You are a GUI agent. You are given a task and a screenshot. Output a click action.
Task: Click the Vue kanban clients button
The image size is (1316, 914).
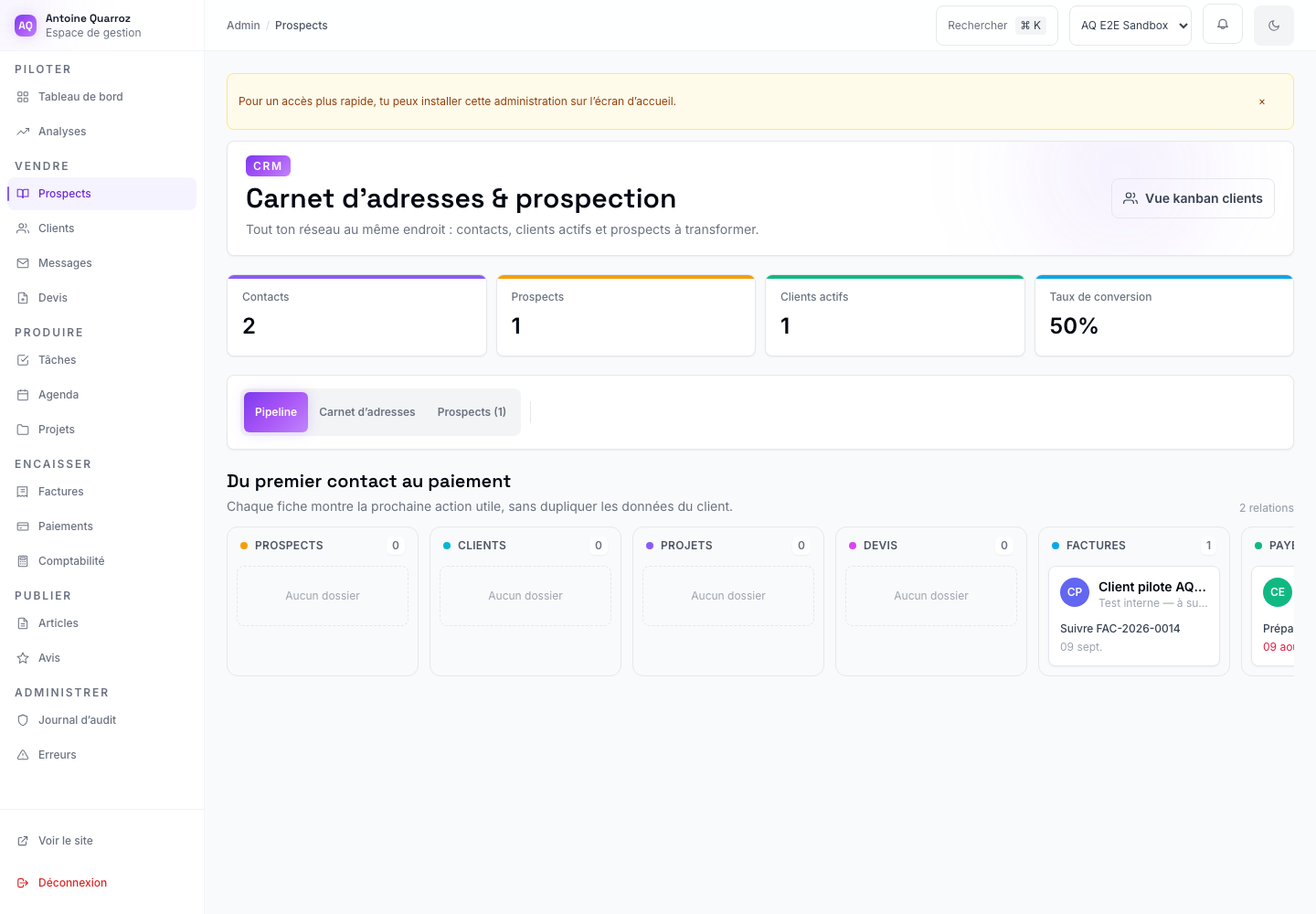click(1193, 198)
